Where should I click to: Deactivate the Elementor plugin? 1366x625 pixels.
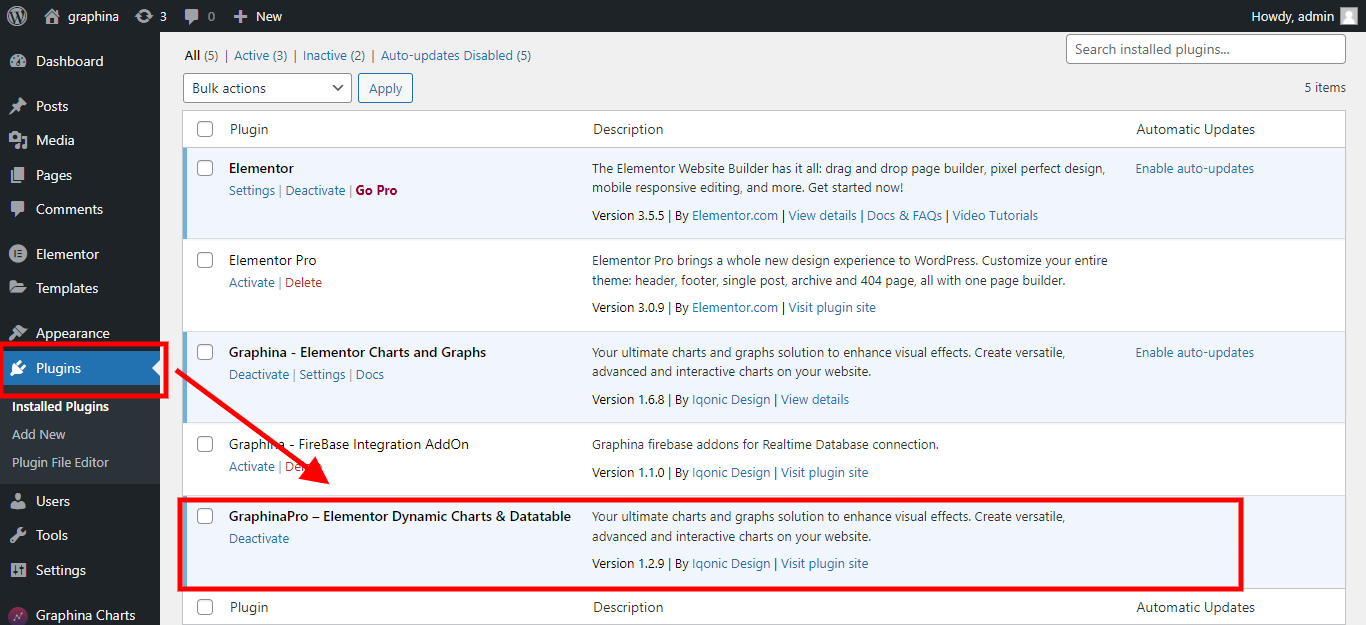(315, 191)
